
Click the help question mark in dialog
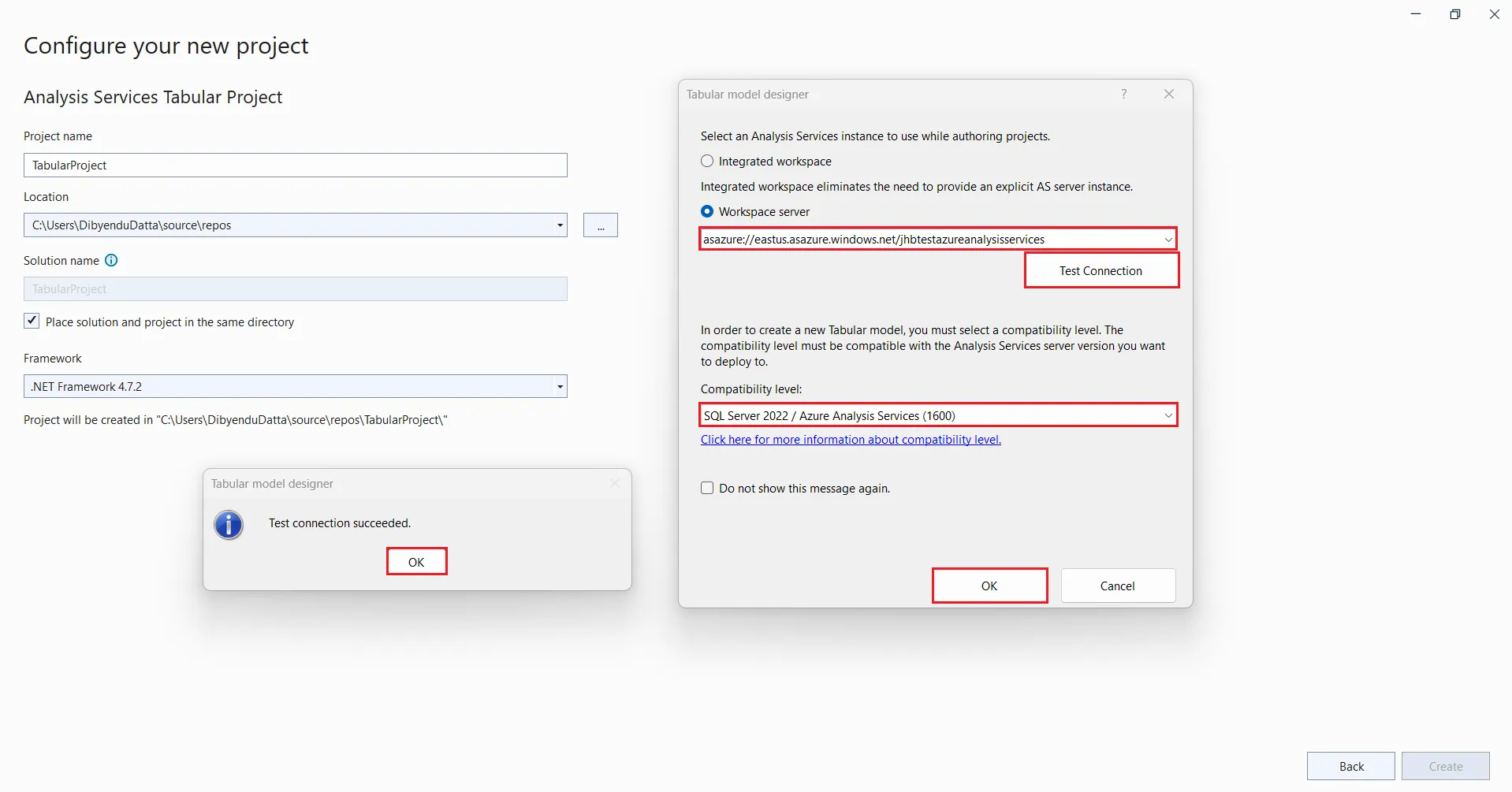[1124, 94]
